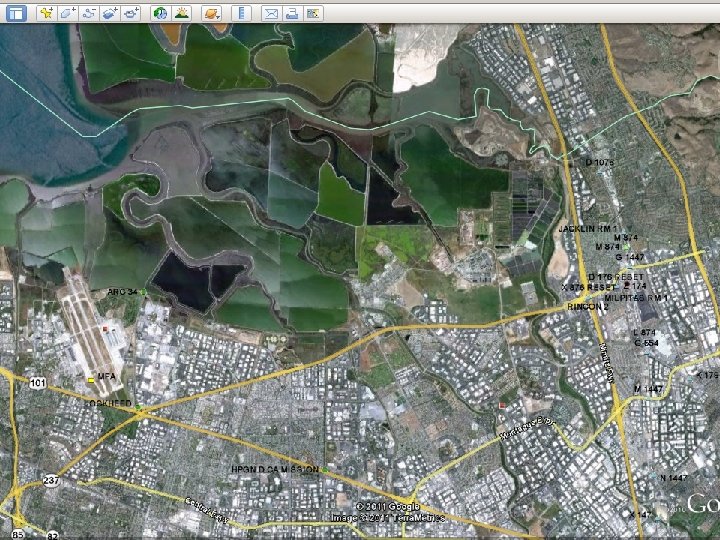Show historical imagery clock tool

coord(160,13)
